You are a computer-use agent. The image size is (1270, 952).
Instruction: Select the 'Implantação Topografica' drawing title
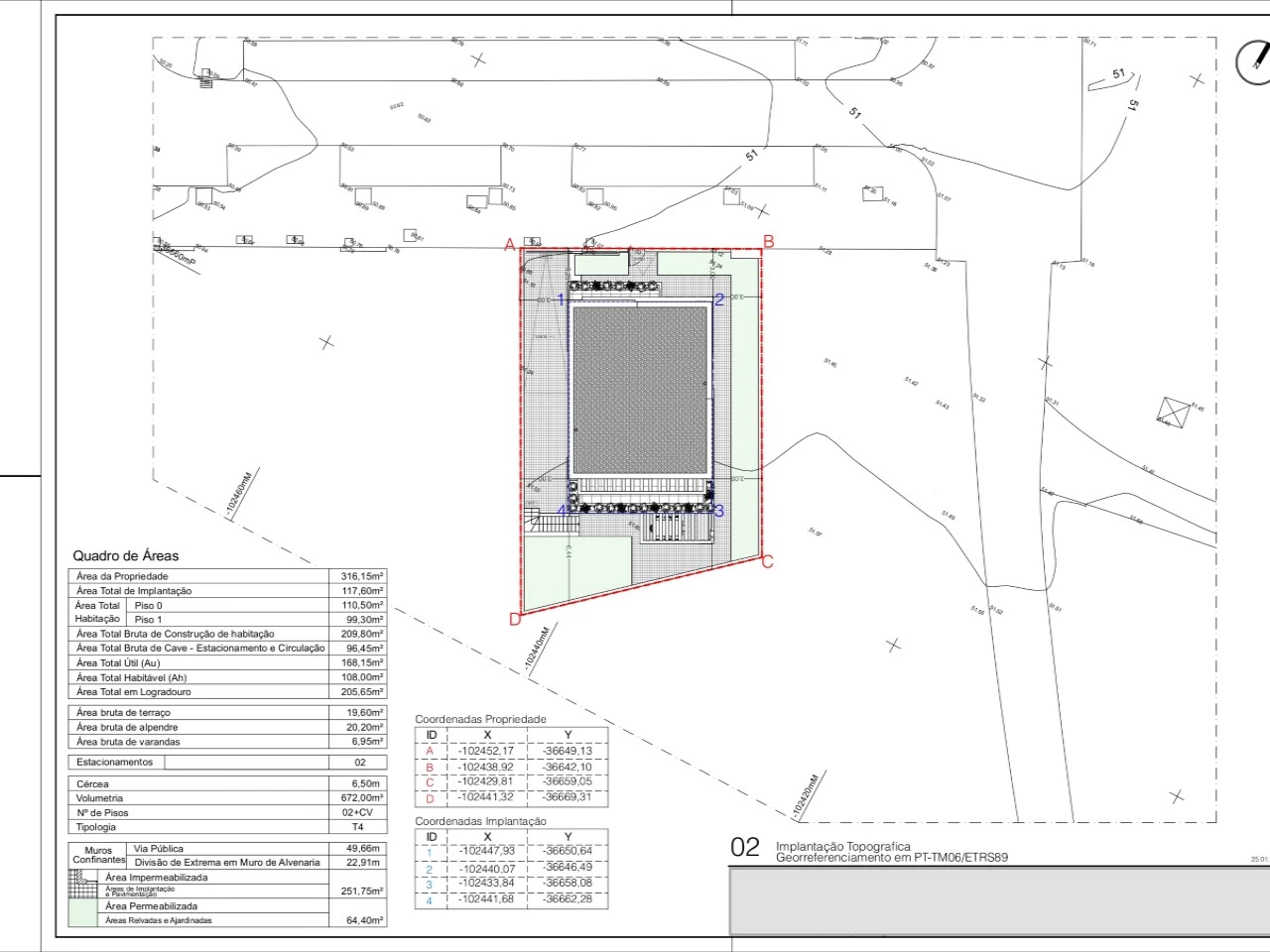pyautogui.click(x=843, y=847)
